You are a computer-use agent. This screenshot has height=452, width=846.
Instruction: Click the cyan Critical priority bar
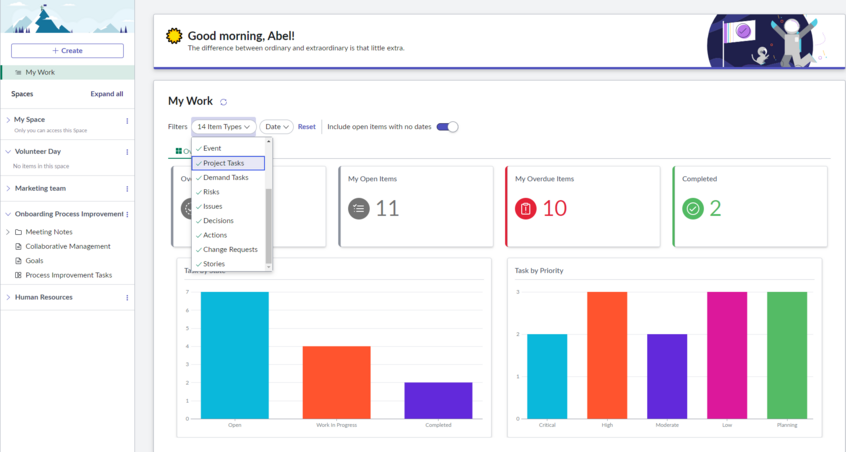tap(547, 376)
